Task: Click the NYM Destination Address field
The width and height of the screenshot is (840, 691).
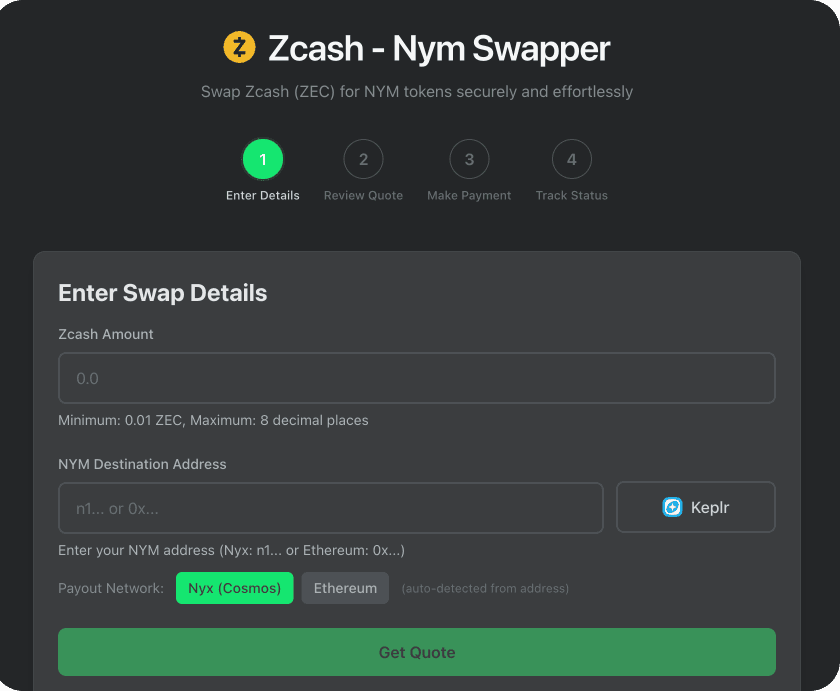Action: click(x=331, y=507)
